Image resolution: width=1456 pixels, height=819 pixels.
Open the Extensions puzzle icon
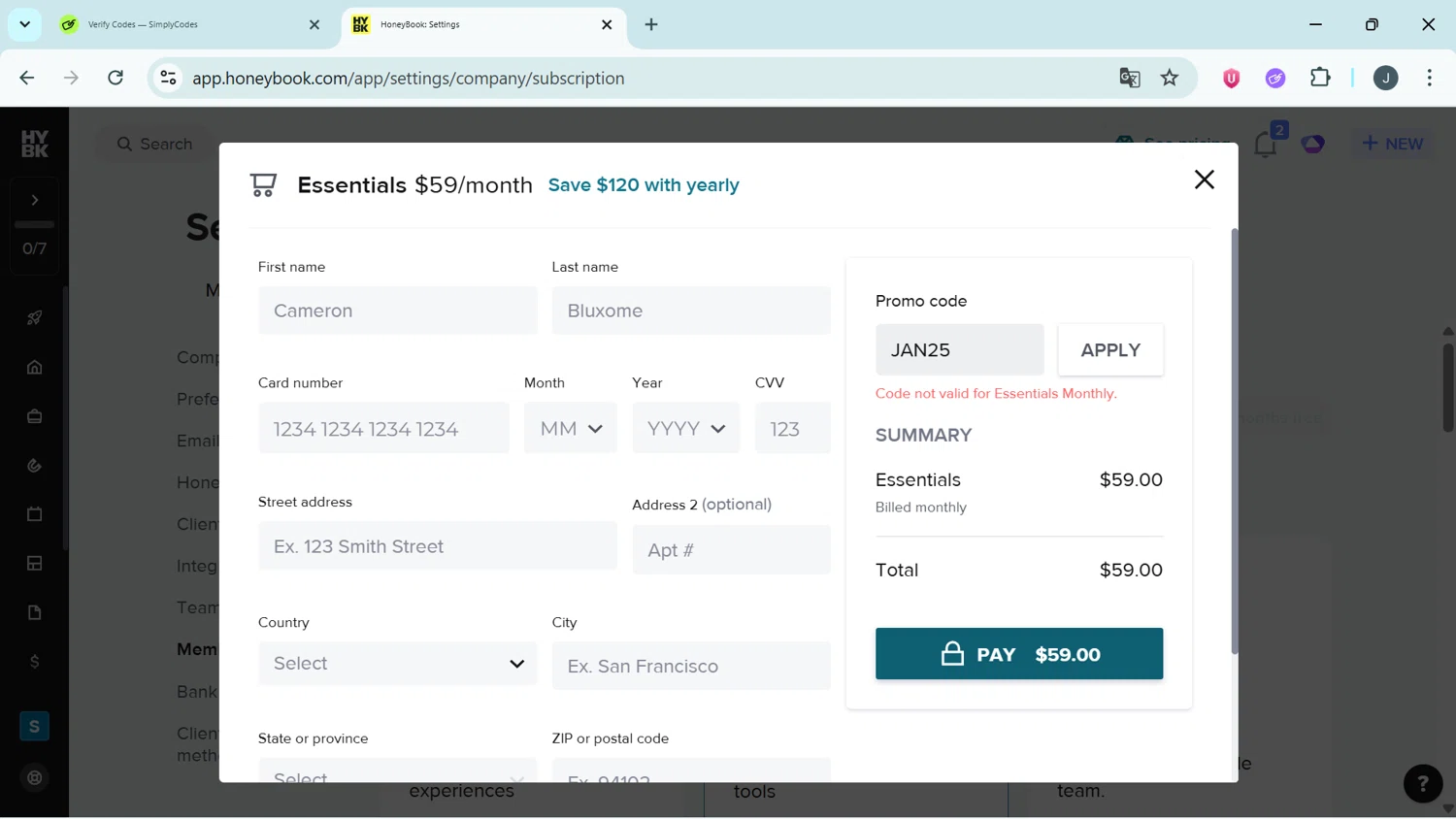click(1320, 78)
